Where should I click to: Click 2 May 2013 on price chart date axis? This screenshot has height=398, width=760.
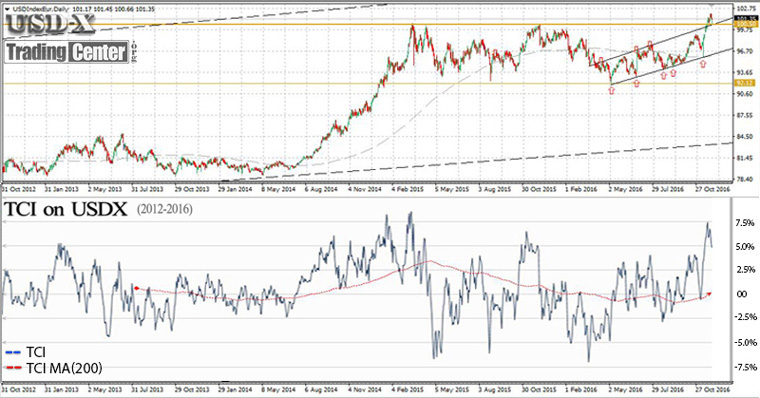tap(105, 189)
